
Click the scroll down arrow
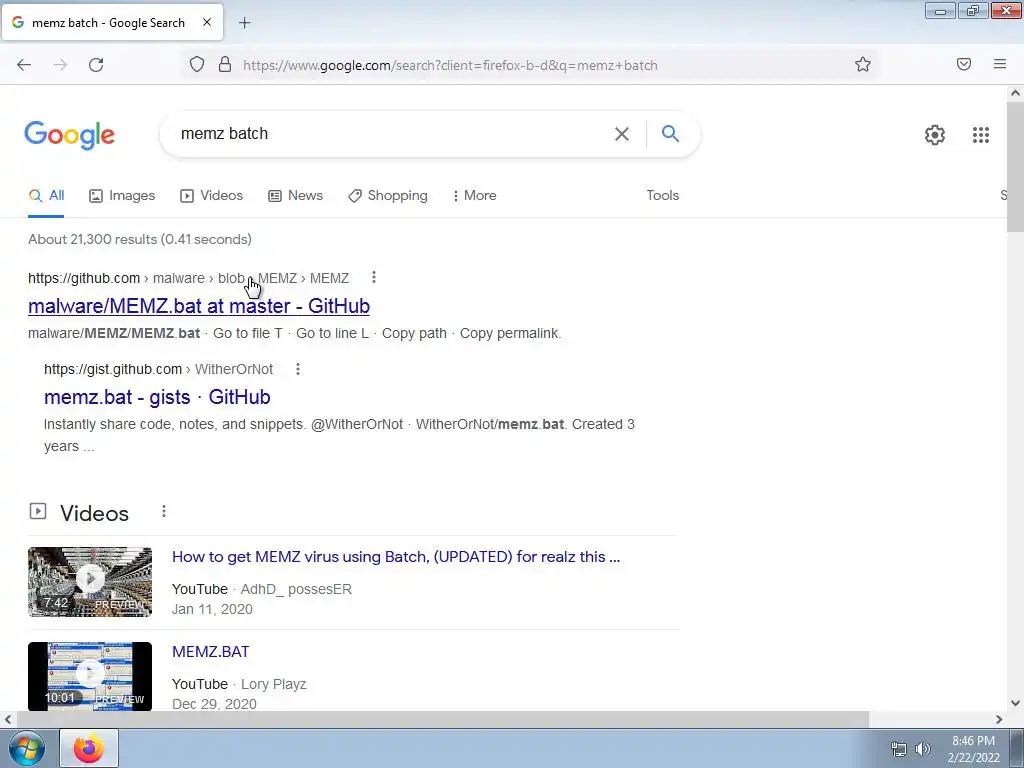tap(1015, 703)
